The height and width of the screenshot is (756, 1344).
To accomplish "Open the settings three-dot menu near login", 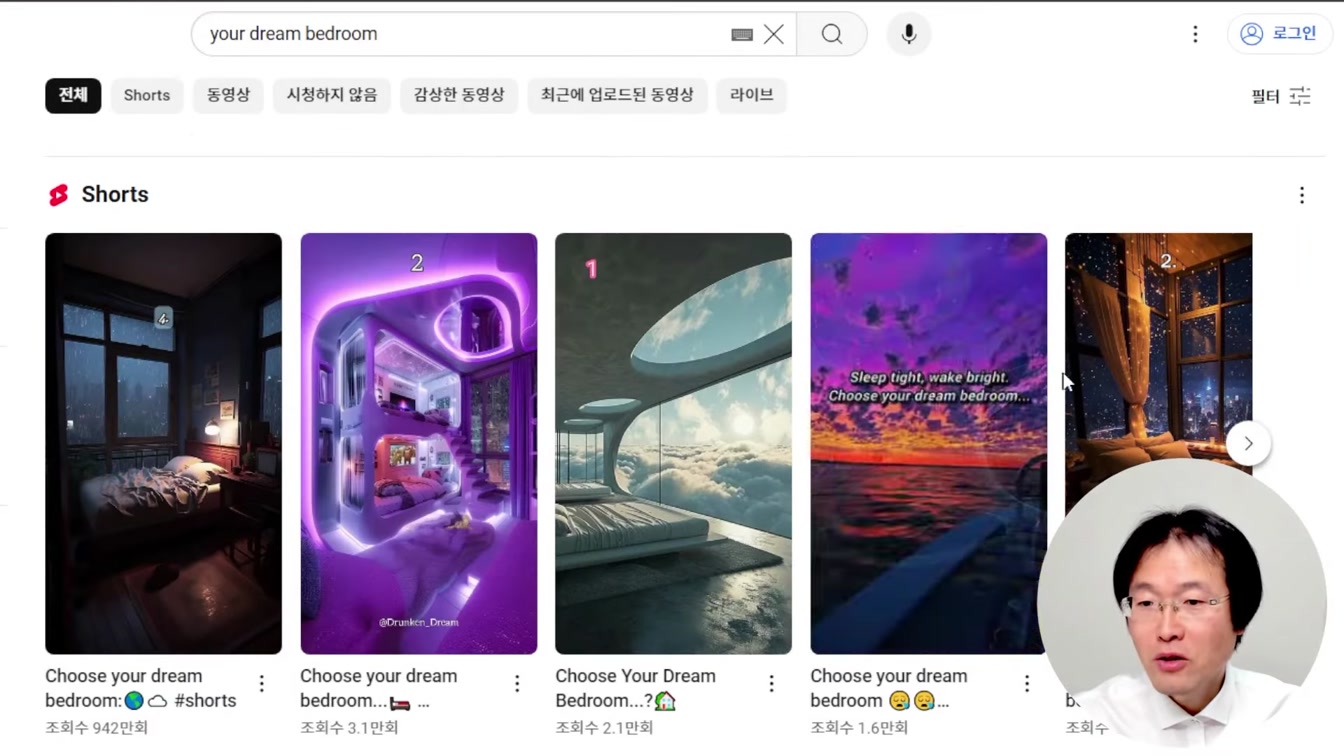I will 1195,34.
